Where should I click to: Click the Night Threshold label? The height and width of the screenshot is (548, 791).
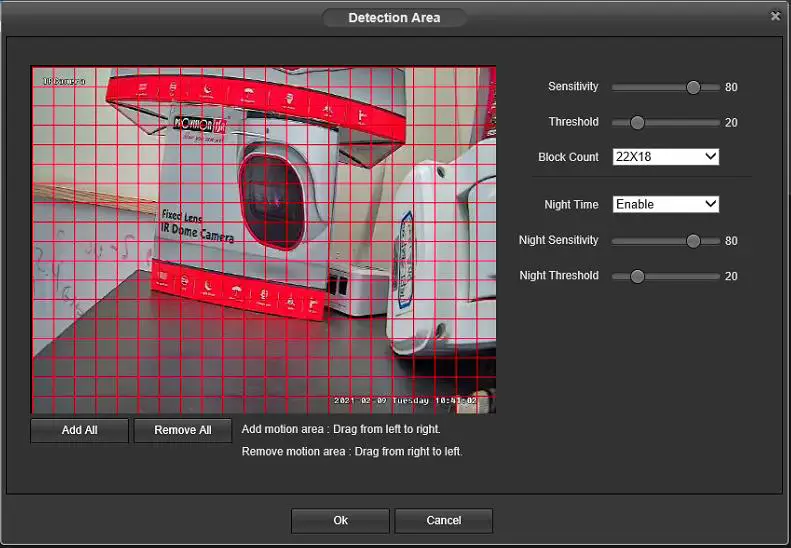pos(559,276)
